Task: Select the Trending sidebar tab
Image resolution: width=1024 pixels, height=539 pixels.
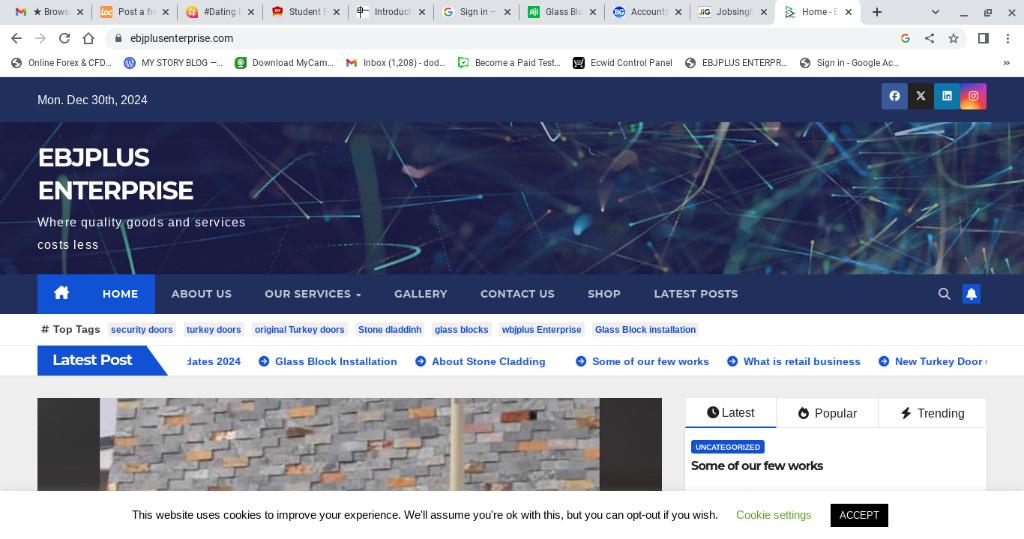Action: coord(933,413)
